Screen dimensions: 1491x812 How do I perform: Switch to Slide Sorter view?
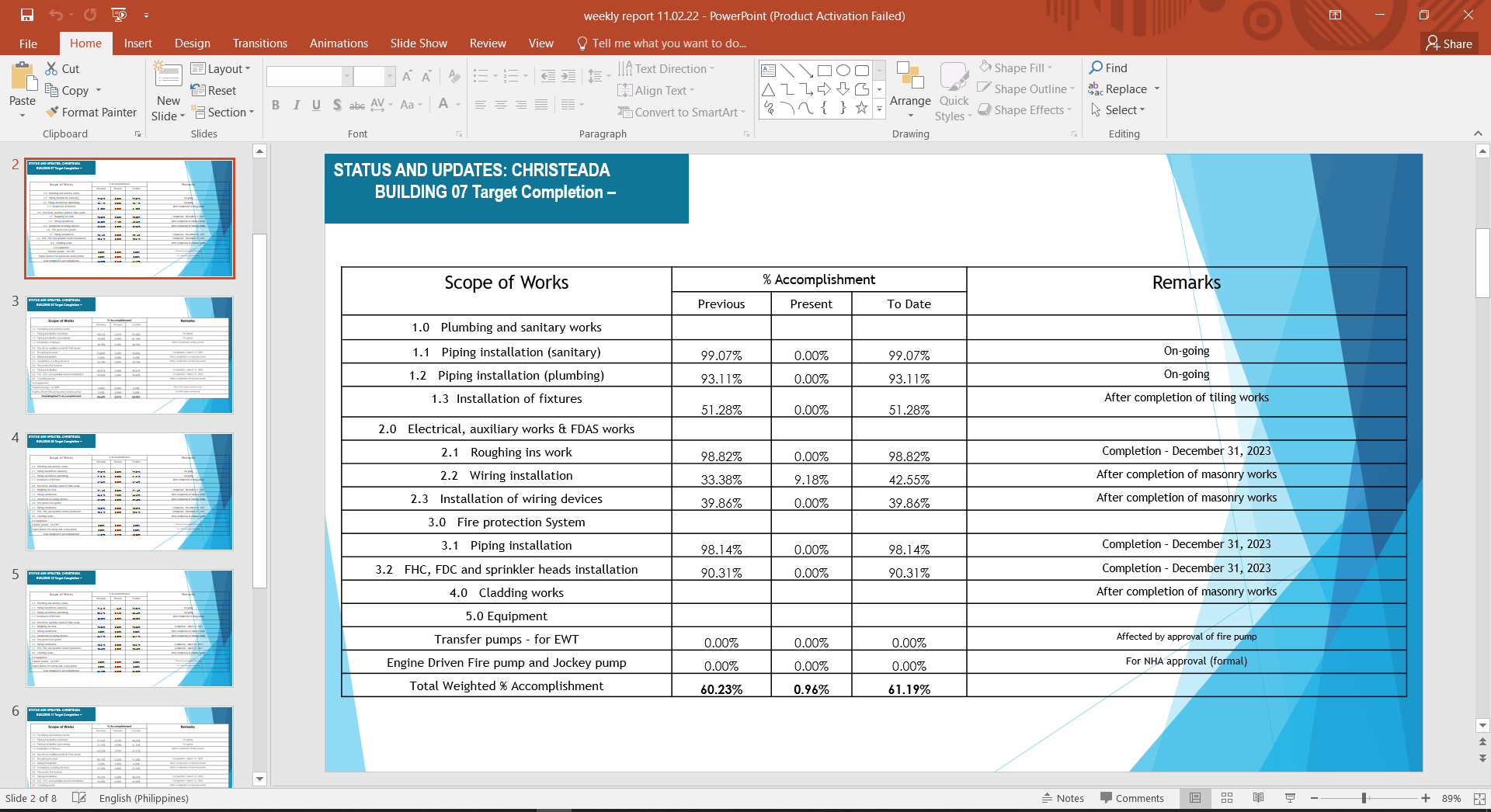(1227, 798)
